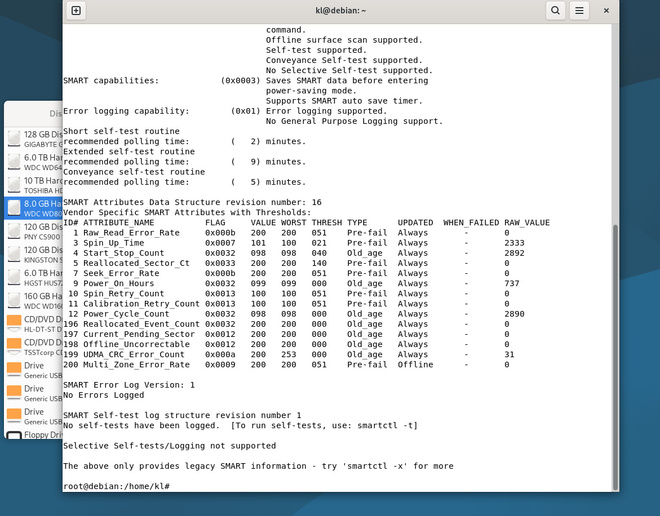Screen dimensions: 660x516
Task: Select the Floppy Drive entry
Action: (x=34, y=435)
